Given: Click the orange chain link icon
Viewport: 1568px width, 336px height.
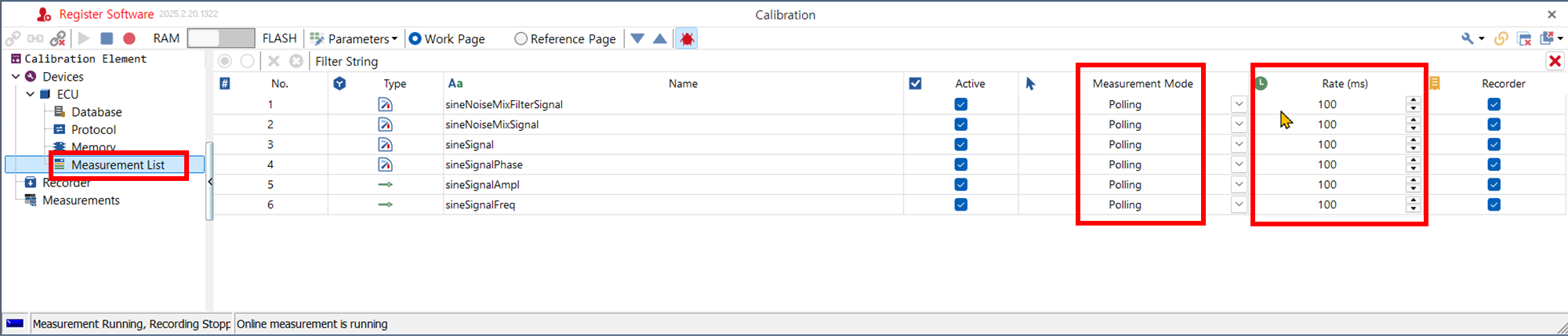Looking at the screenshot, I should [1501, 38].
